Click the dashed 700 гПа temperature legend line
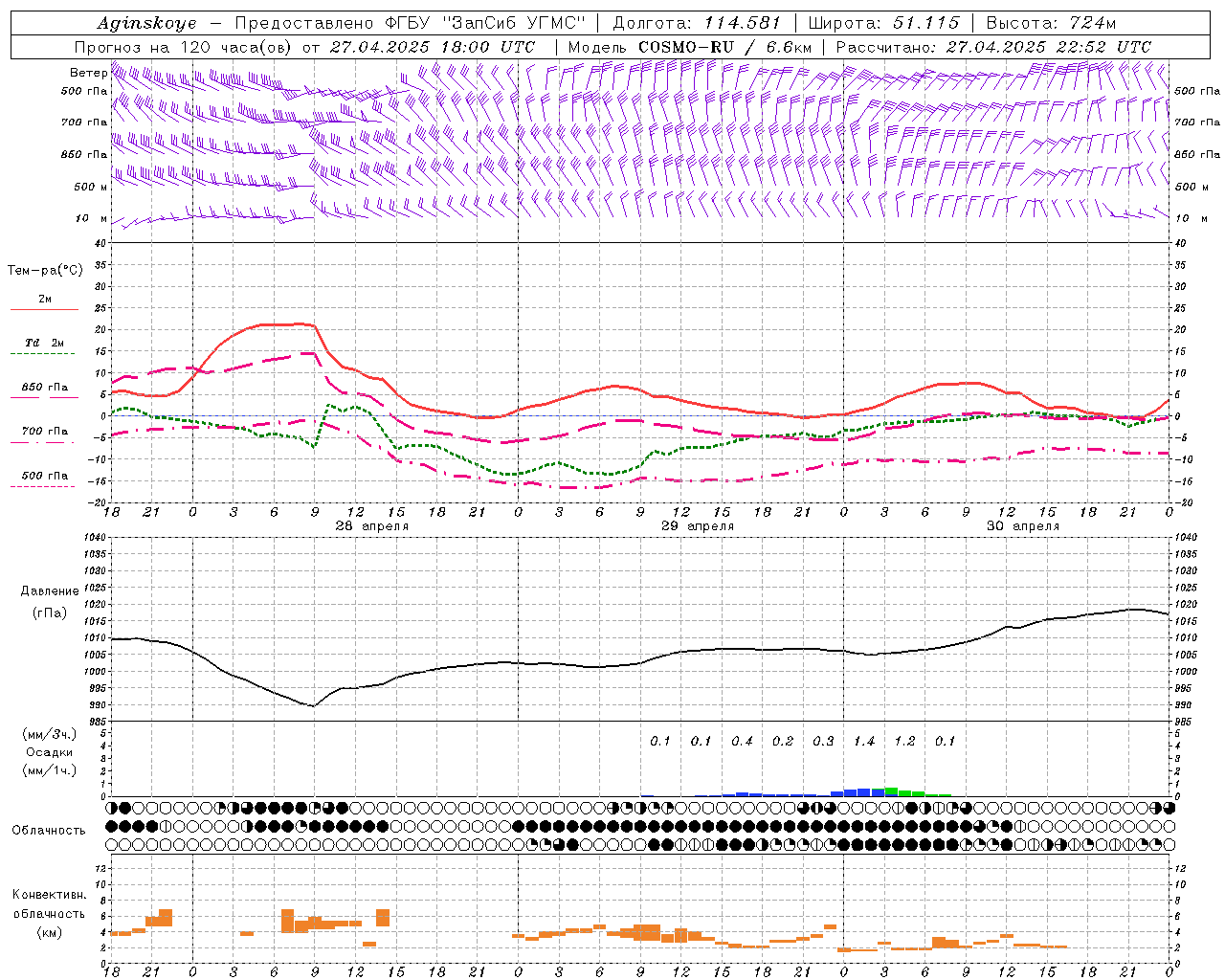Viewport: 1225px width, 980px height. (44, 442)
